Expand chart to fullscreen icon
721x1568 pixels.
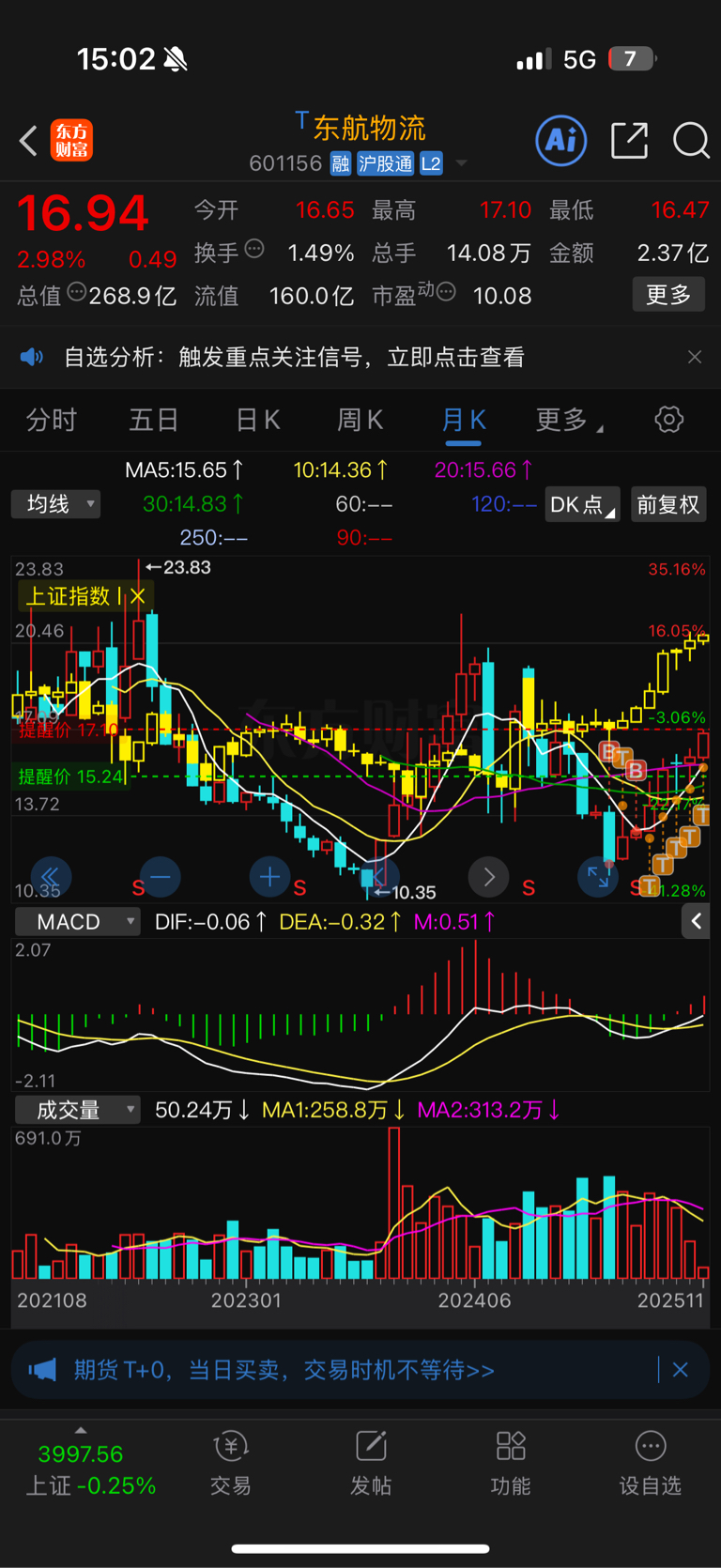click(x=598, y=877)
